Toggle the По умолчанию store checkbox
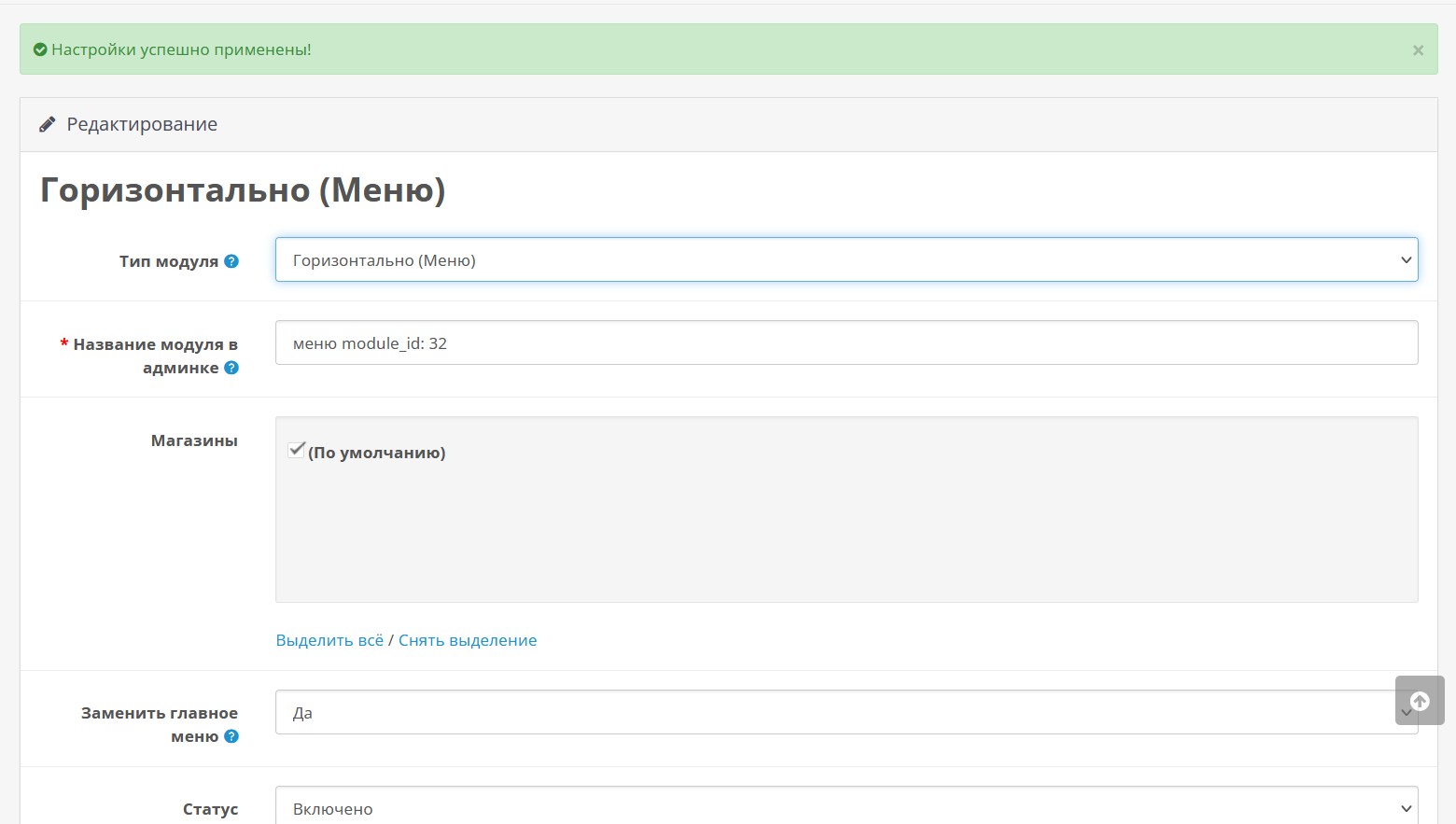Screen dimensions: 1456x824 (297, 451)
